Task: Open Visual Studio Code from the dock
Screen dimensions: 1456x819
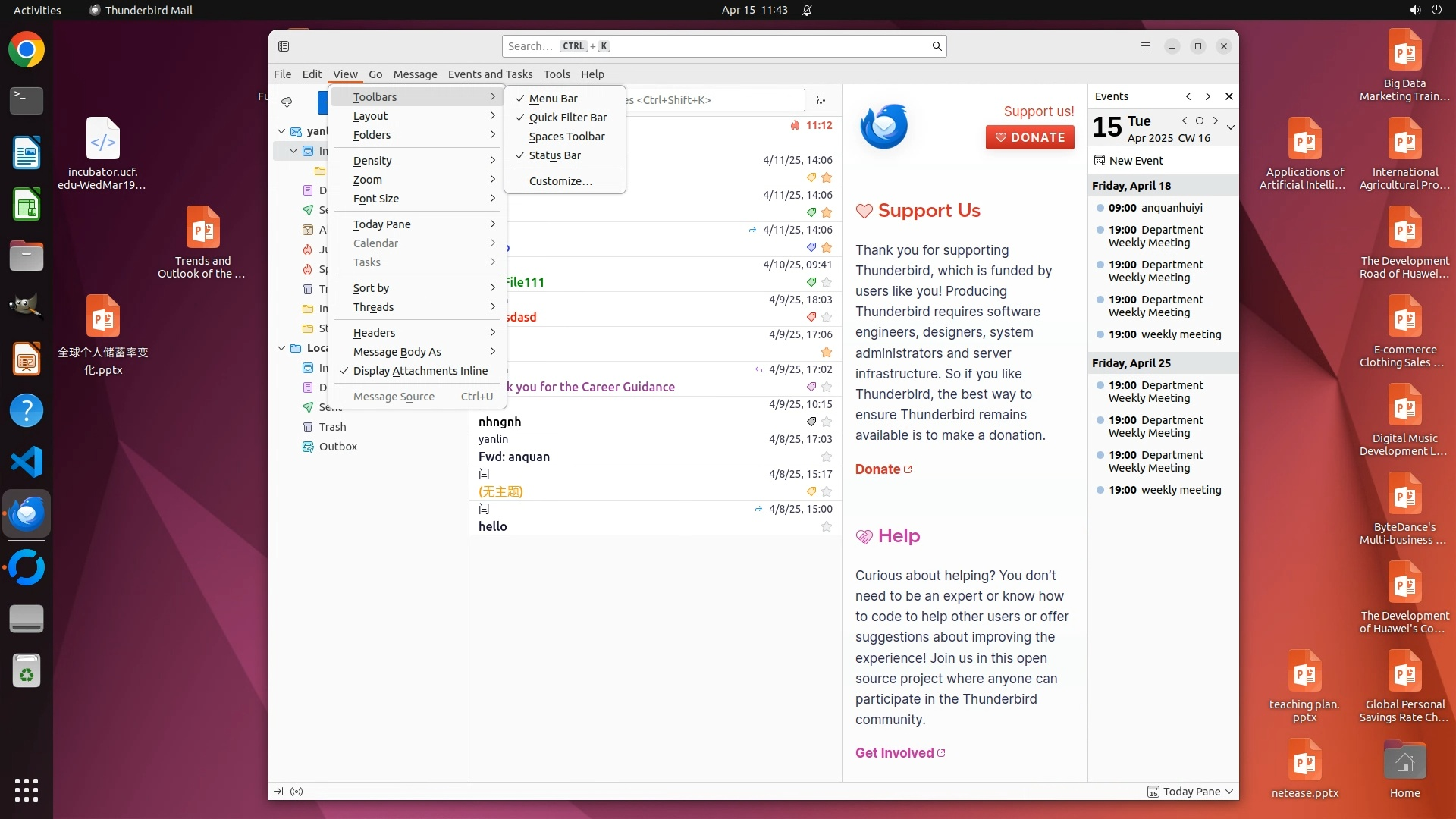Action: click(27, 462)
